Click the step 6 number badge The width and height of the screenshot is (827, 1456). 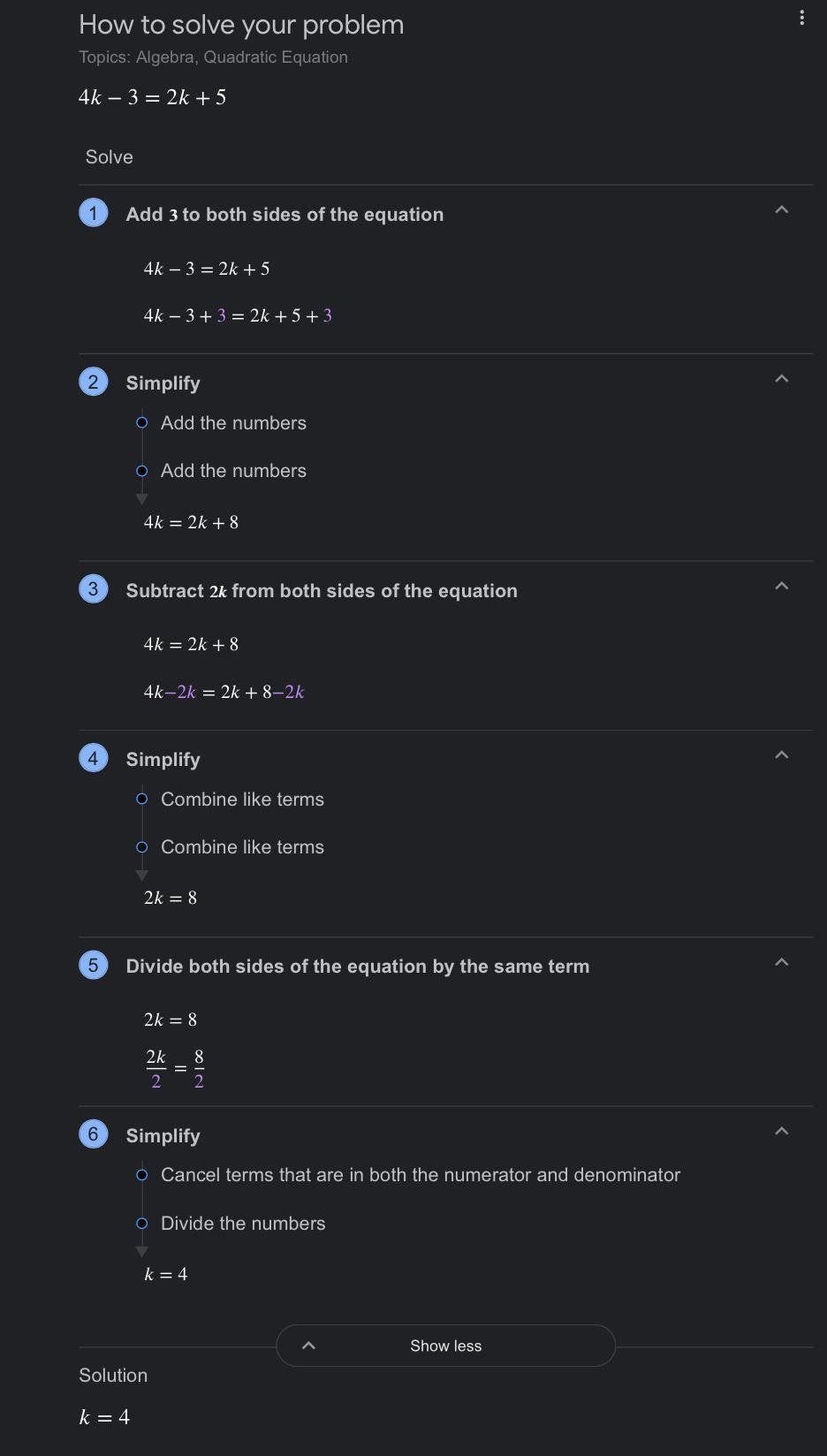94,1134
